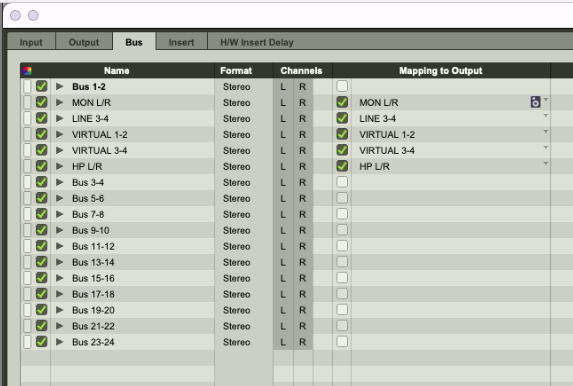Switch to the Output tab
This screenshot has height=386, width=573.
pos(84,42)
